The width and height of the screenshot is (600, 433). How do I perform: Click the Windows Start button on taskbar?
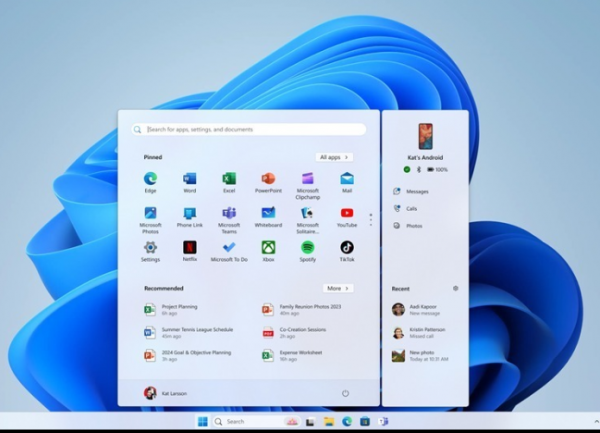point(202,422)
